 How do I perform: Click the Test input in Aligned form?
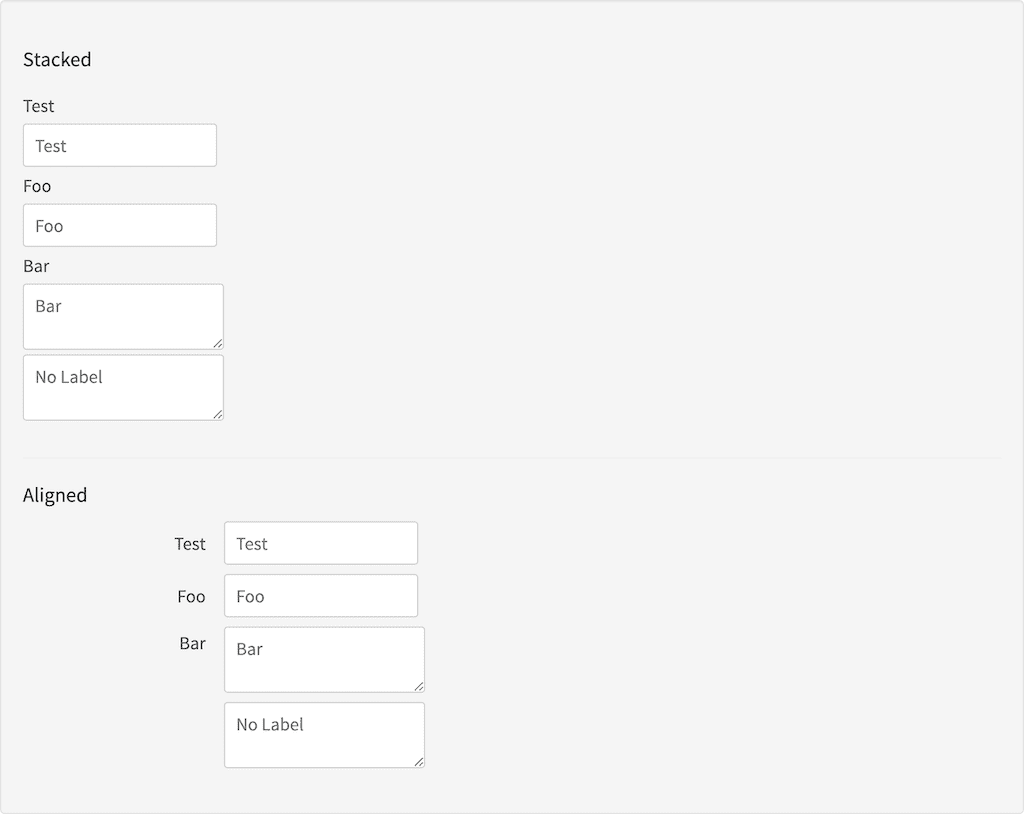[x=321, y=543]
